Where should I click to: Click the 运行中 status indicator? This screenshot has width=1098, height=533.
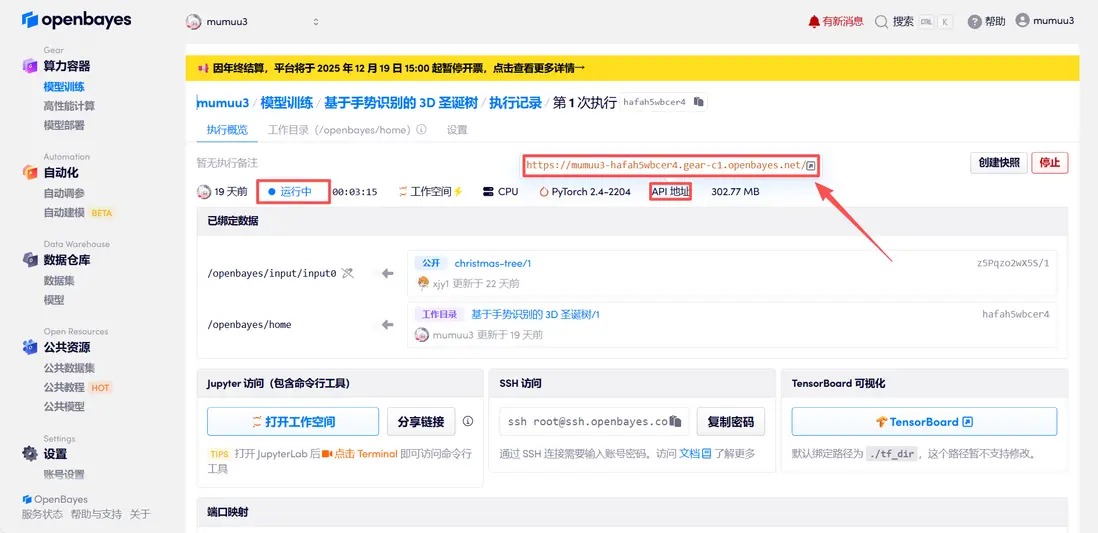290,191
